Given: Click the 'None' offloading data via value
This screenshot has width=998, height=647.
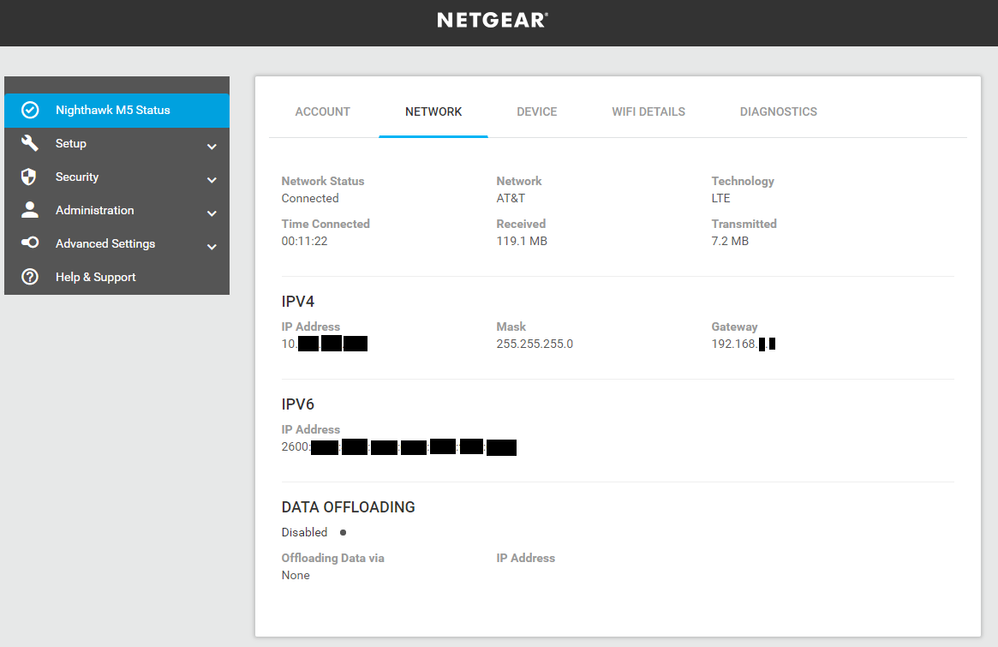Looking at the screenshot, I should pyautogui.click(x=295, y=575).
